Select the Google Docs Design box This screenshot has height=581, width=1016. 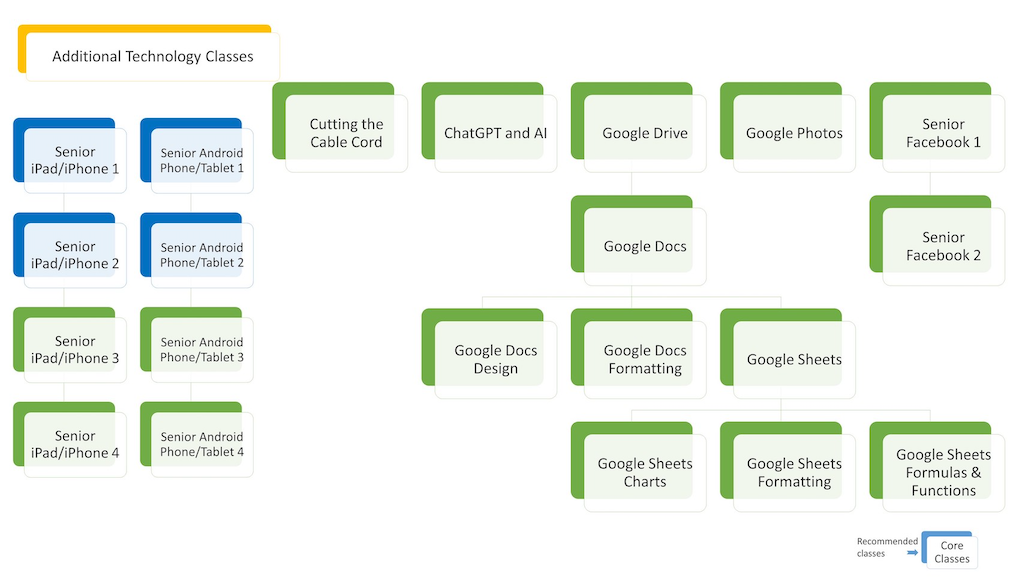pyautogui.click(x=489, y=354)
